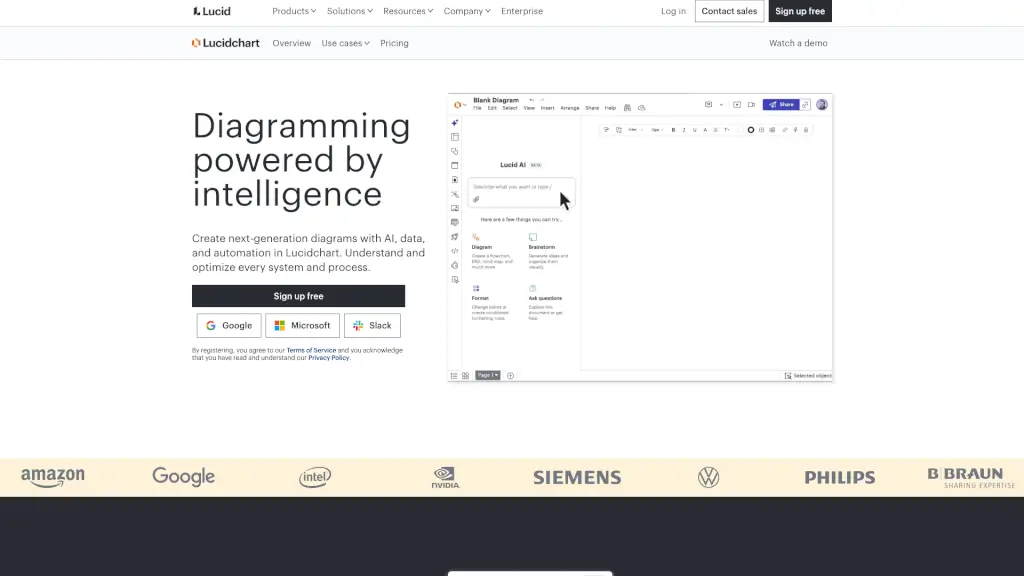The height and width of the screenshot is (576, 1024).
Task: Open the user avatar in editor header
Action: (x=822, y=104)
